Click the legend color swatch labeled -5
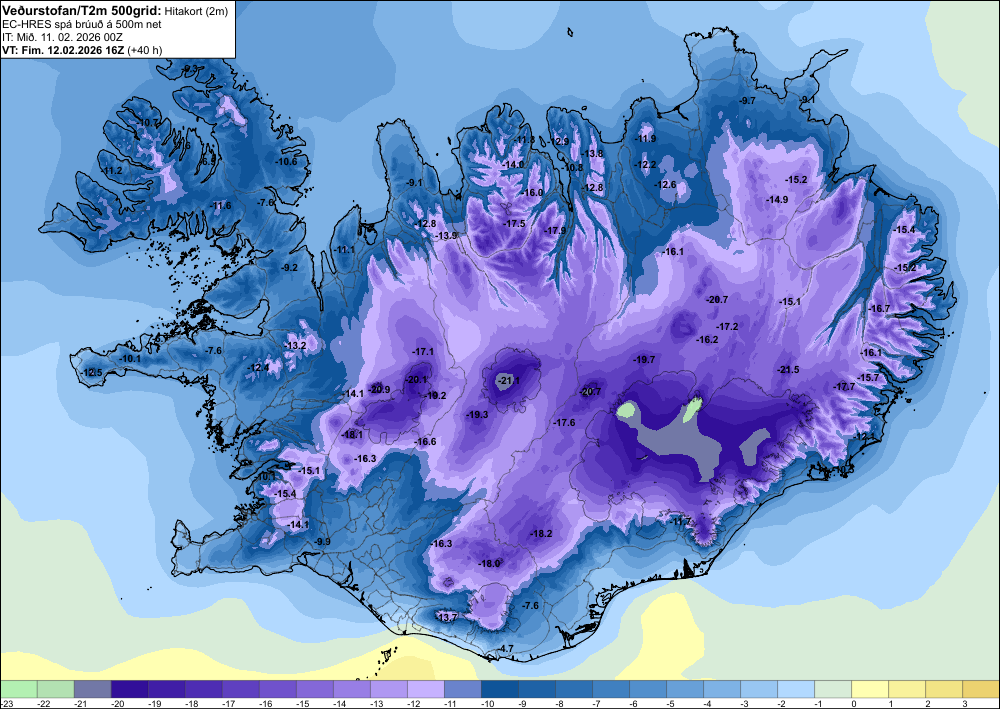Image resolution: width=1000 pixels, height=709 pixels. [685, 689]
